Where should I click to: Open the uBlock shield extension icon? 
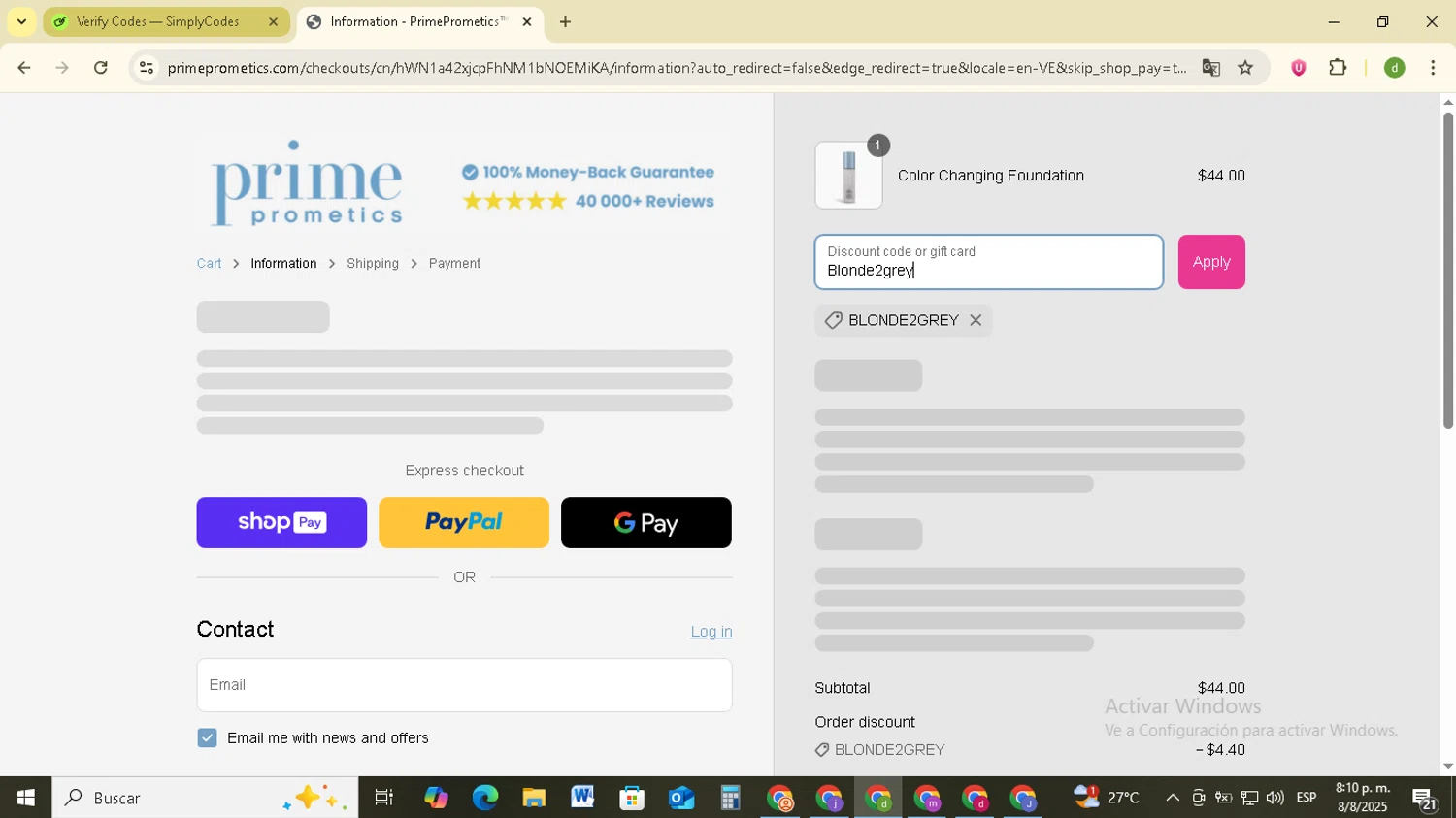[1299, 68]
